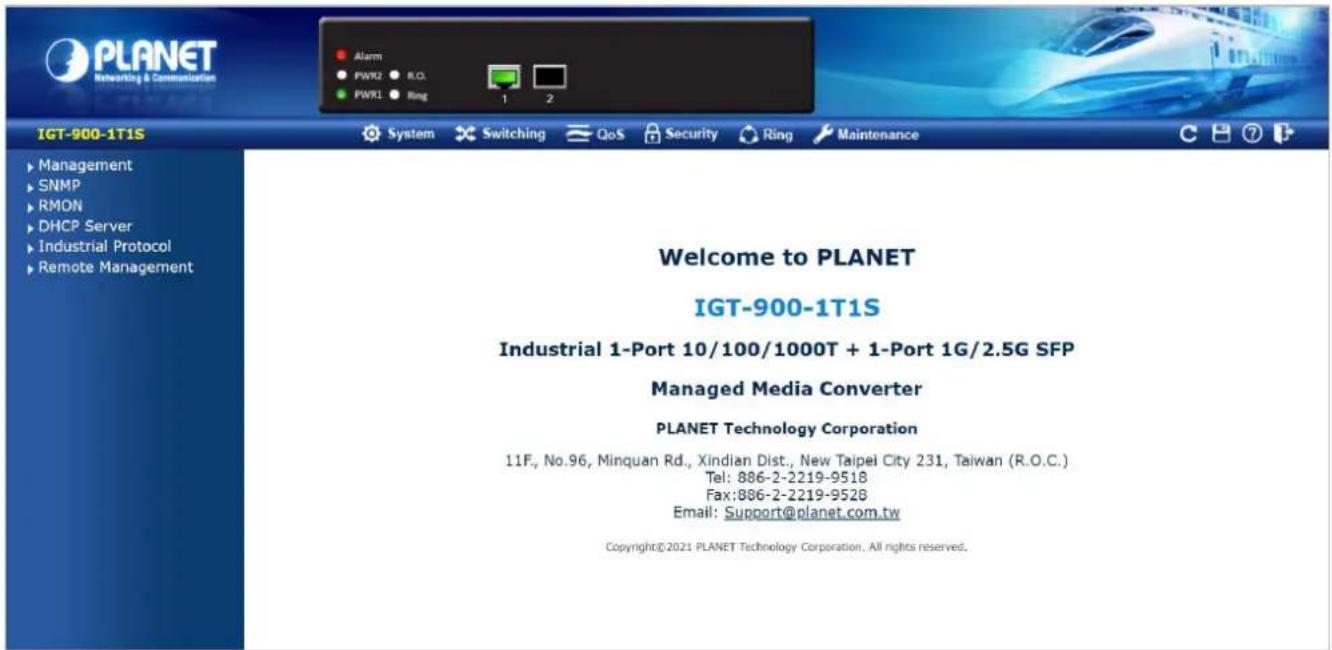The image size is (1332, 650).
Task: Click the R.O. LED indicator
Action: point(397,76)
